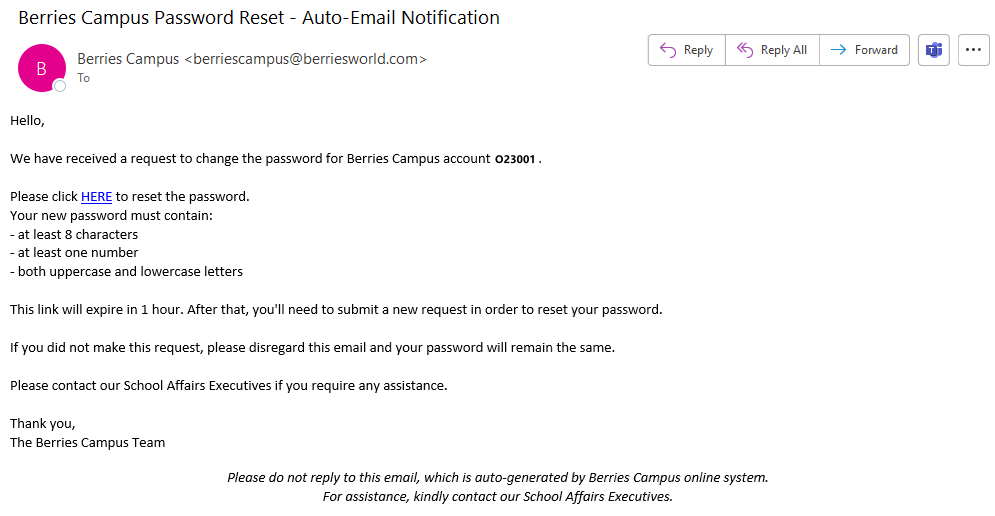The width and height of the screenshot is (995, 516).
Task: Open the HERE password reset link
Action: (96, 196)
